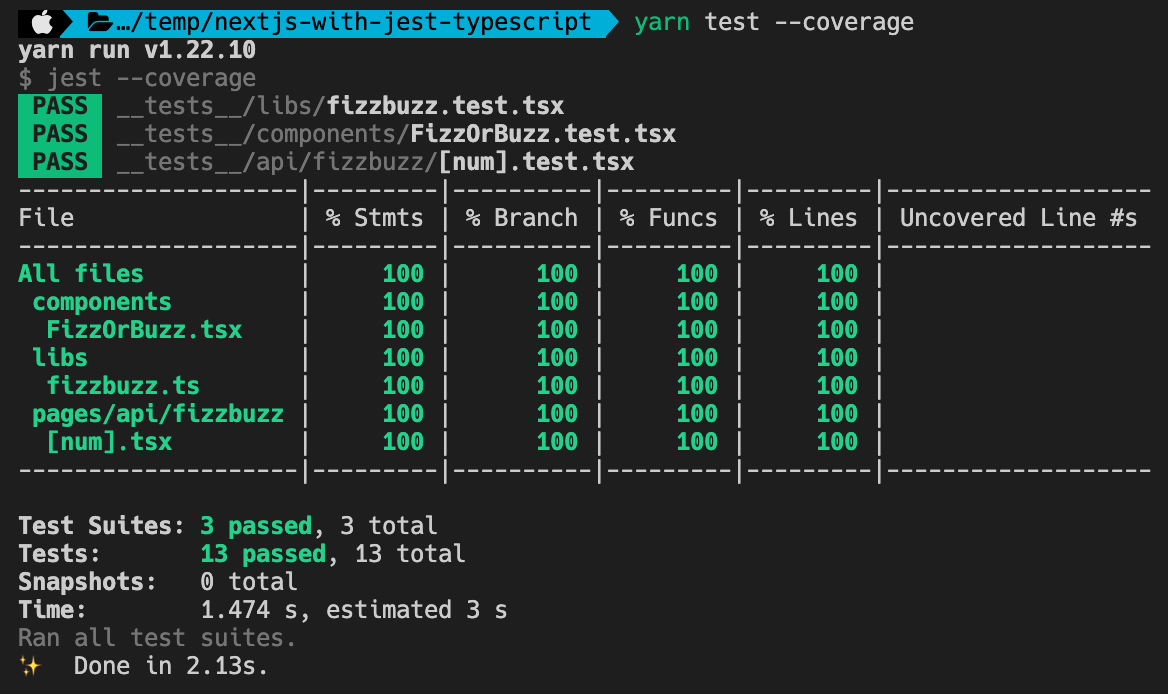Click the PASS badge for fizzbuzz.test.tsx

[x=60, y=106]
